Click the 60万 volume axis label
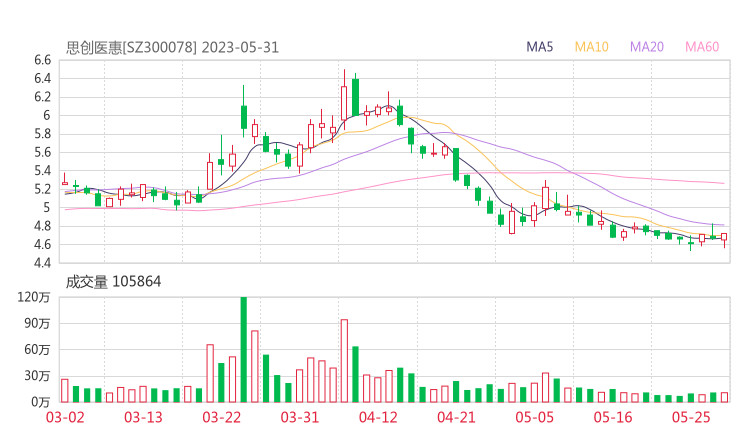The image size is (740, 440). [37, 350]
